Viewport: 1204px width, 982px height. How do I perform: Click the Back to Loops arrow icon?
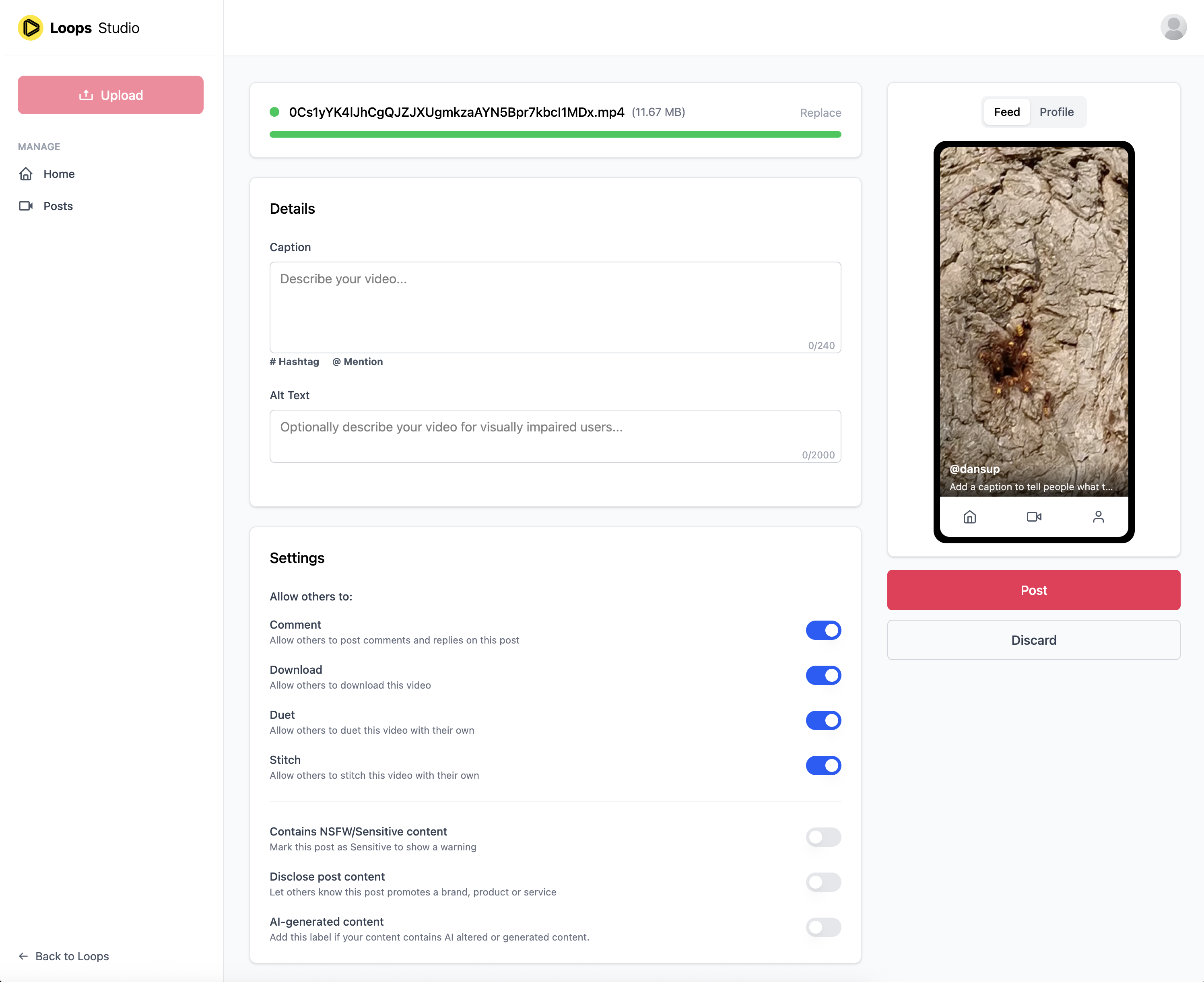coord(23,956)
